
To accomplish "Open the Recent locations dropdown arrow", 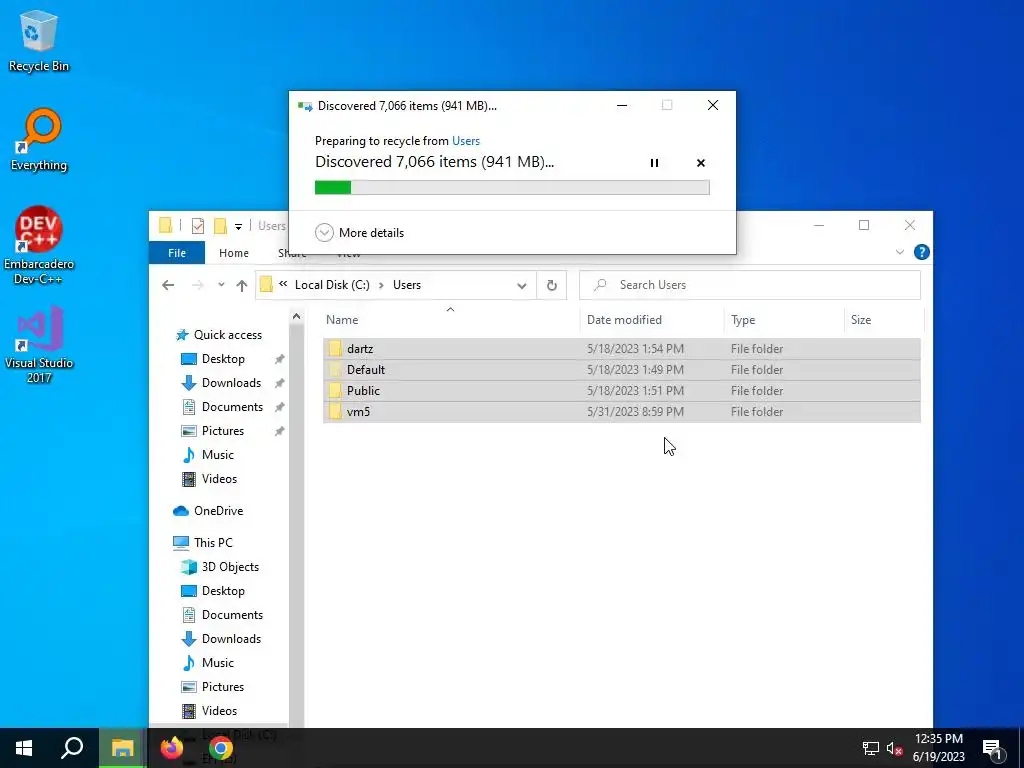I will click(x=221, y=285).
